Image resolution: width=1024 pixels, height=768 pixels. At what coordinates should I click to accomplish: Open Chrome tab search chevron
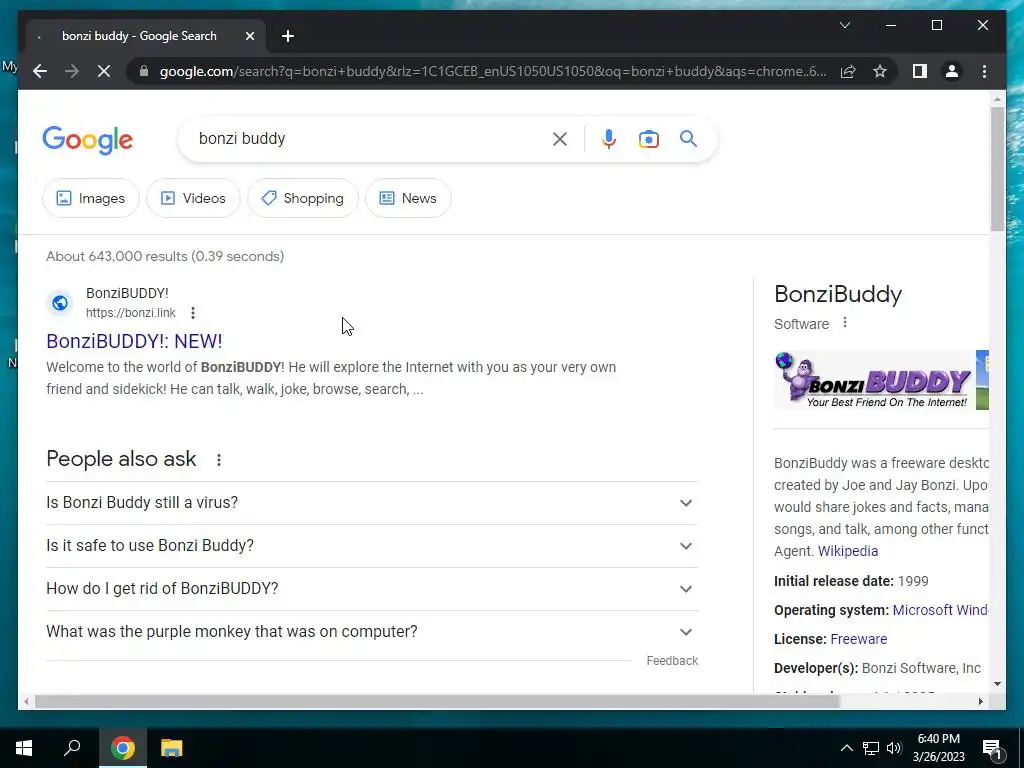[844, 25]
